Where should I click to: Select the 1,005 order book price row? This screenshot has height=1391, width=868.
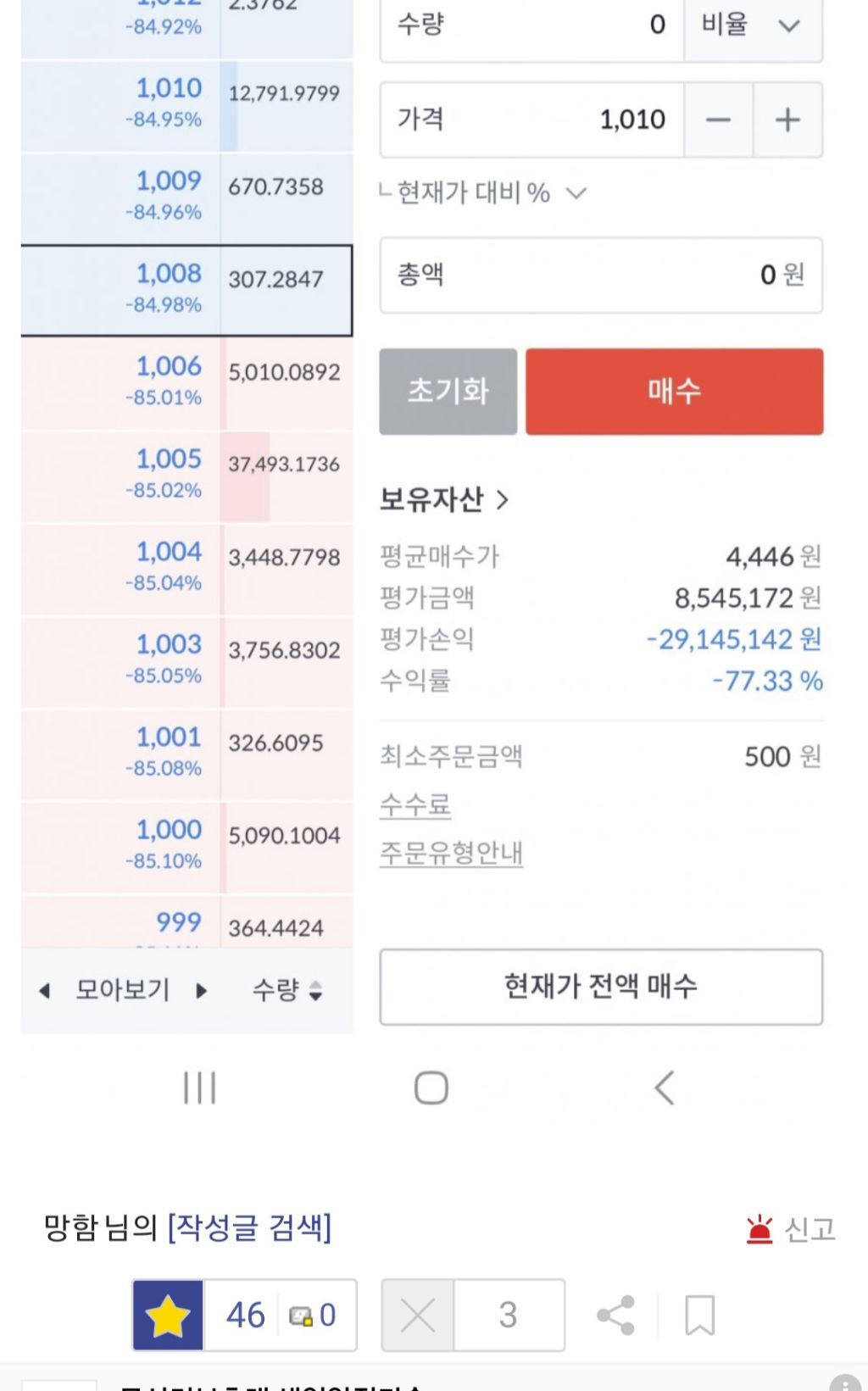(x=186, y=476)
